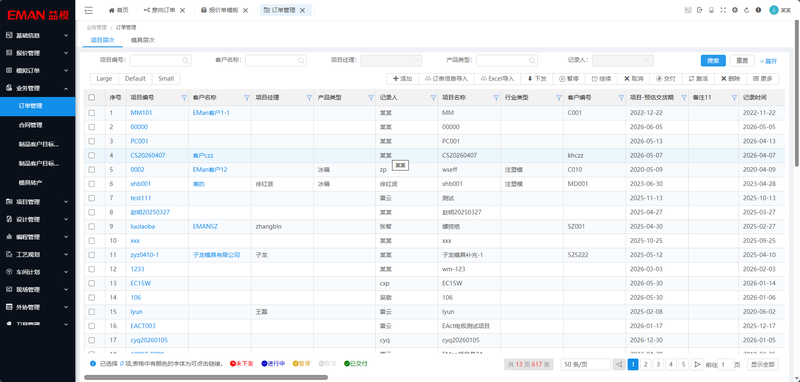
Task: Open the 项目经理 filter dropdown
Action: coord(391,60)
